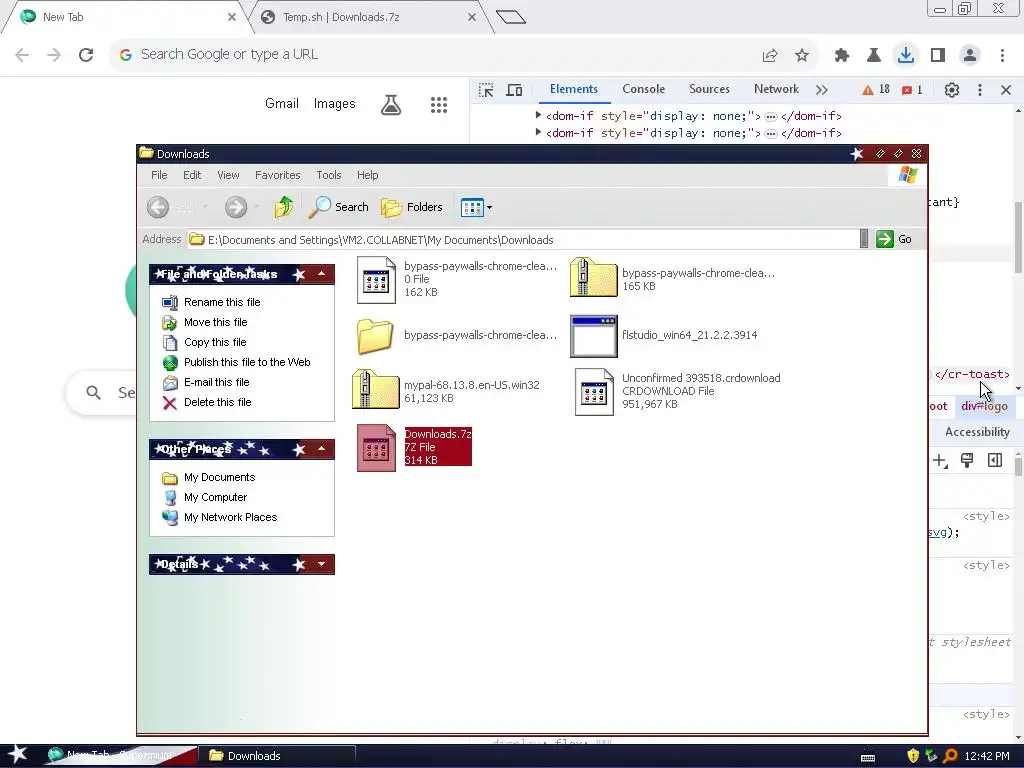Click Copy this file
This screenshot has height=768, width=1024.
(x=215, y=342)
